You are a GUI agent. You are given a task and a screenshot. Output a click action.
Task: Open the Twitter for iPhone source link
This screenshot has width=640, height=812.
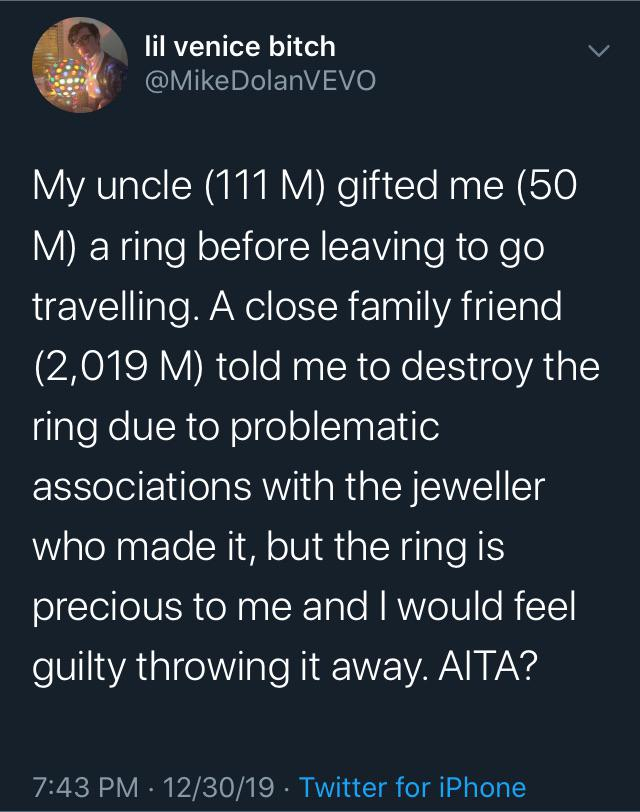click(x=413, y=787)
